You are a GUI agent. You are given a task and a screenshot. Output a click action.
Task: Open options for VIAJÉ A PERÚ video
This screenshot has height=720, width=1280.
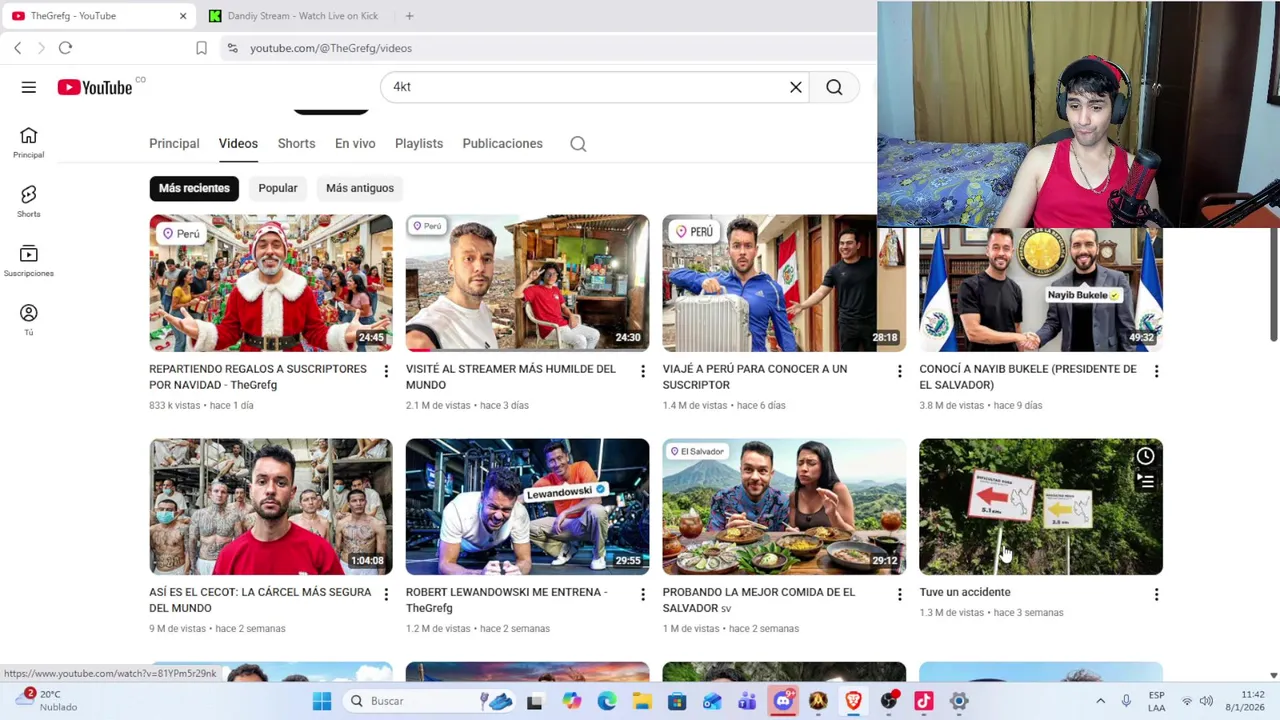899,371
